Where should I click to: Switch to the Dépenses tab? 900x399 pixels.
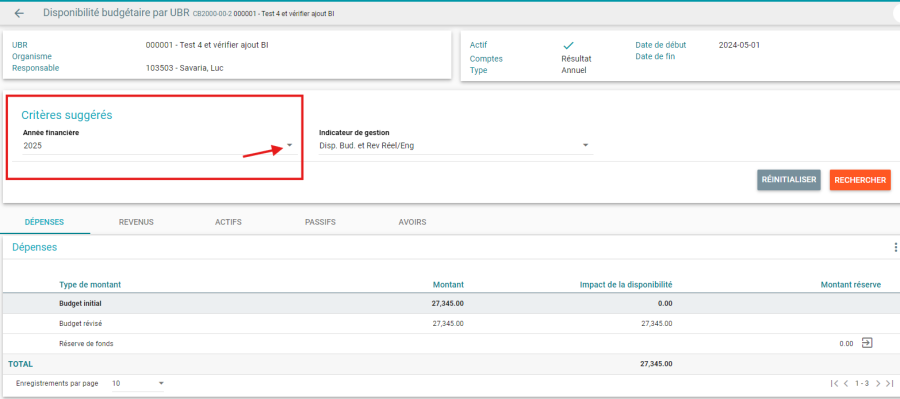pos(44,222)
